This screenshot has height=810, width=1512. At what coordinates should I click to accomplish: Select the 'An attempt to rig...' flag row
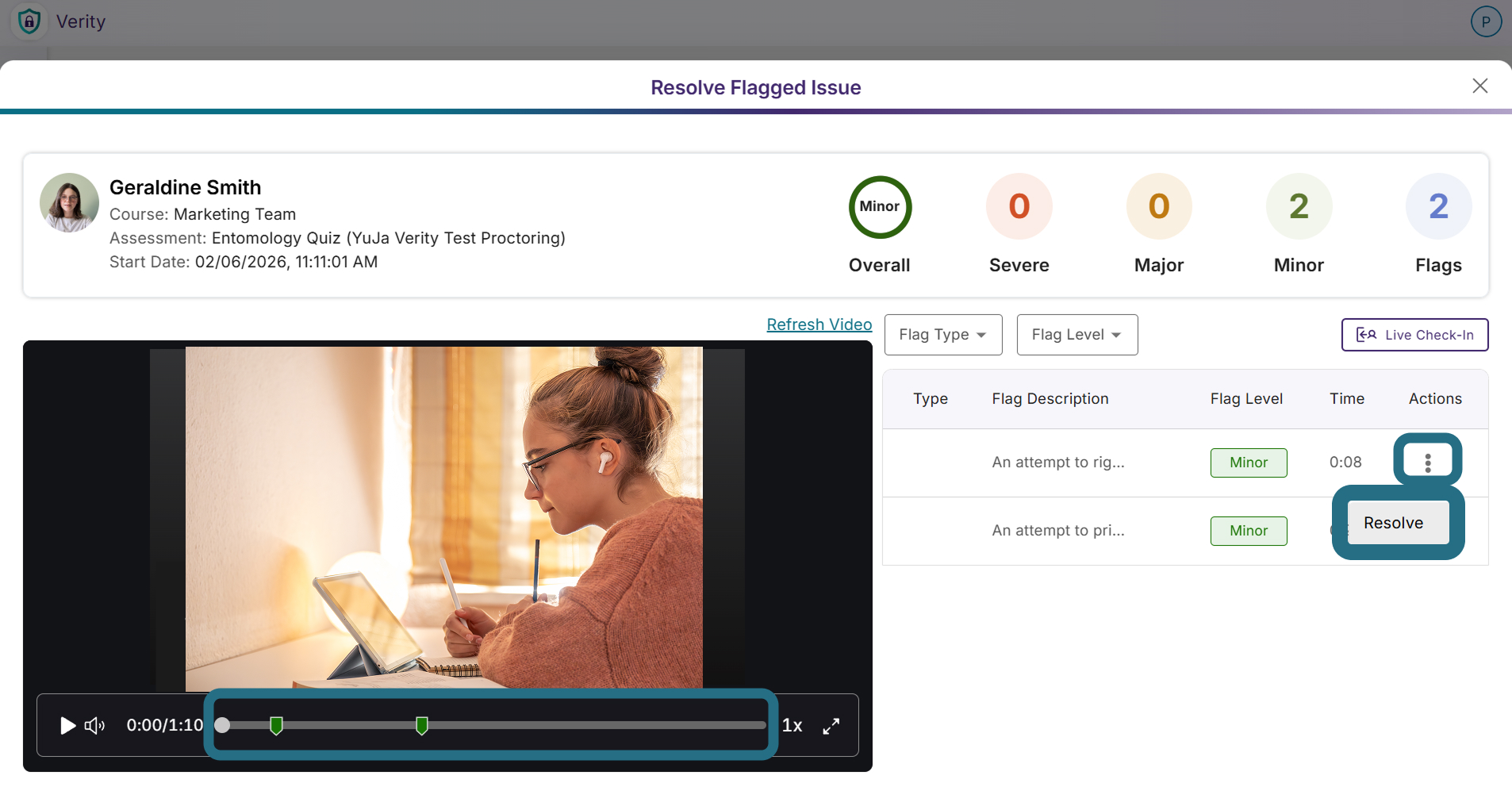tap(1185, 463)
